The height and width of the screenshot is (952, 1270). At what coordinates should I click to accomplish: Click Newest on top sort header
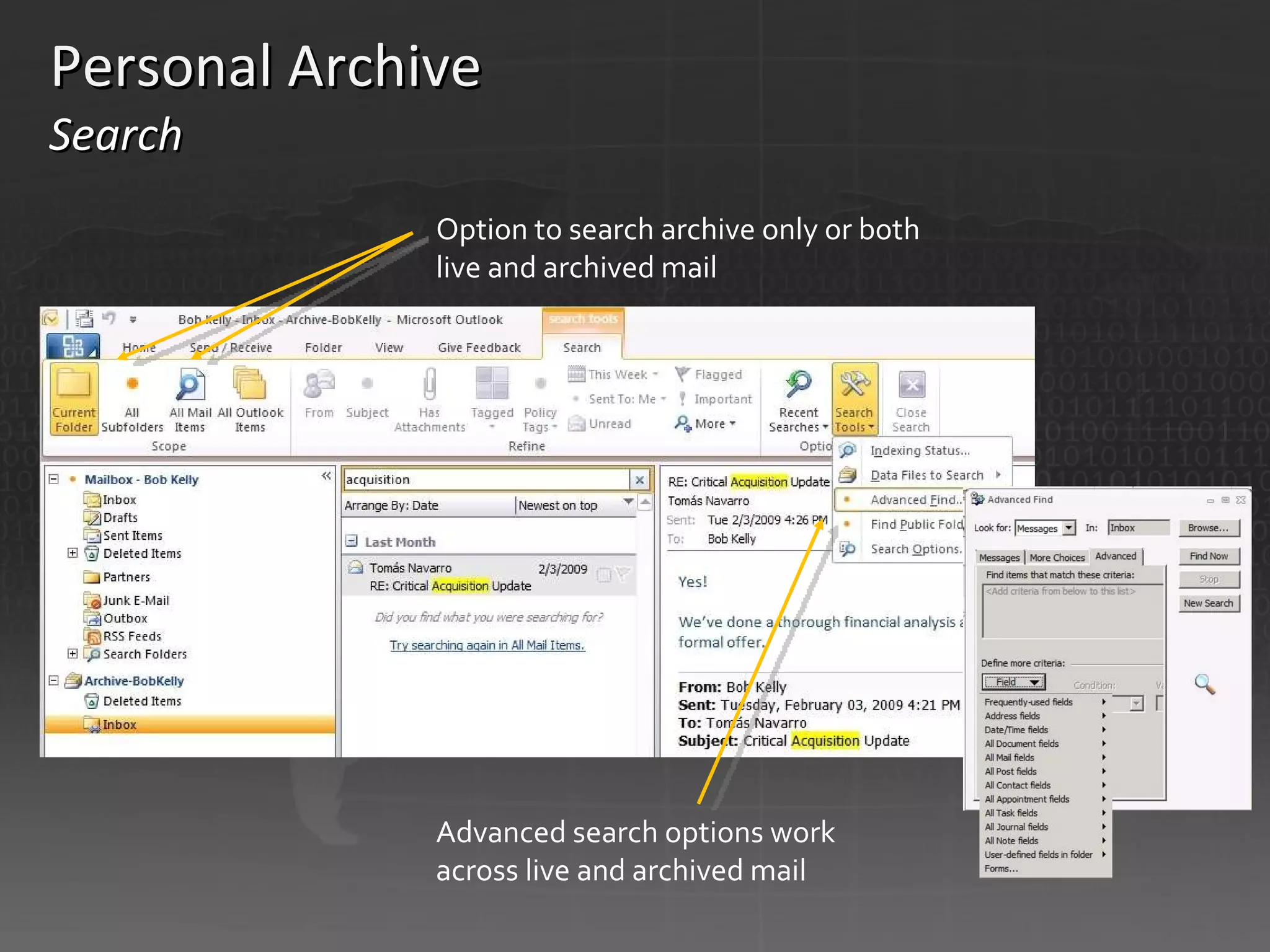(577, 505)
